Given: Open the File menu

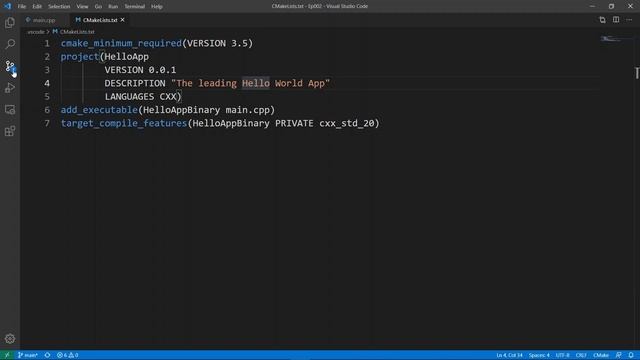Looking at the screenshot, I should tap(22, 6).
